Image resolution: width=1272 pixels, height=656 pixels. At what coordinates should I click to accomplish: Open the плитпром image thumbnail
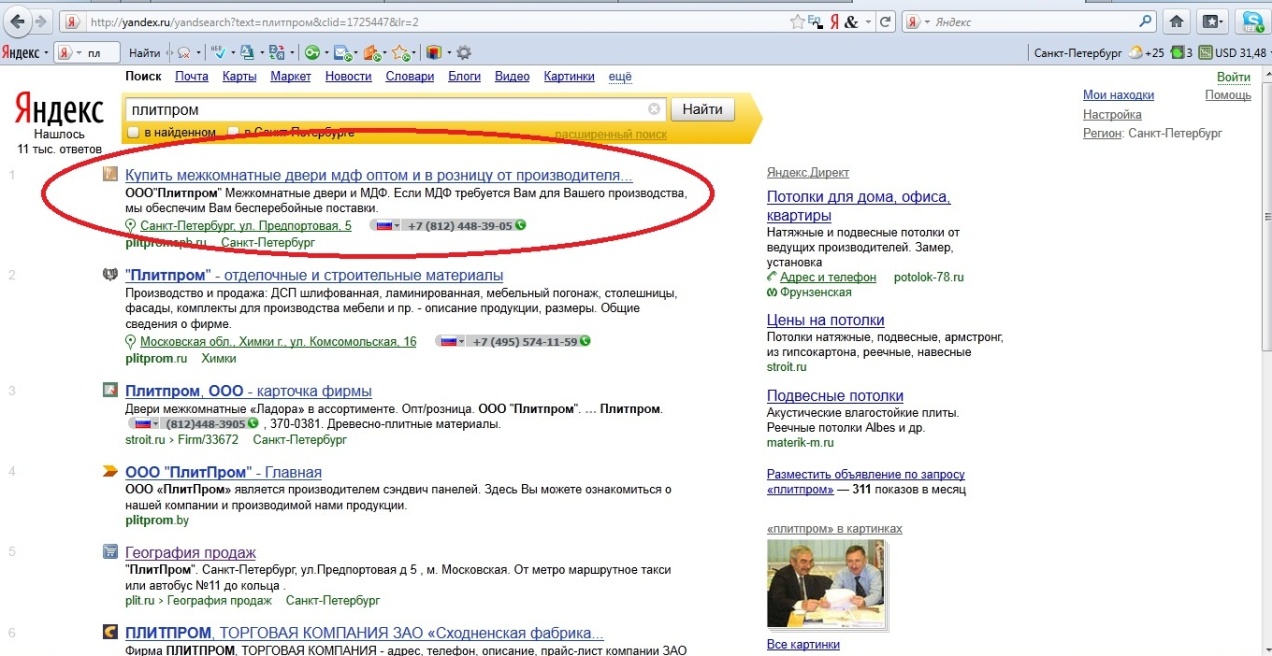[825, 583]
